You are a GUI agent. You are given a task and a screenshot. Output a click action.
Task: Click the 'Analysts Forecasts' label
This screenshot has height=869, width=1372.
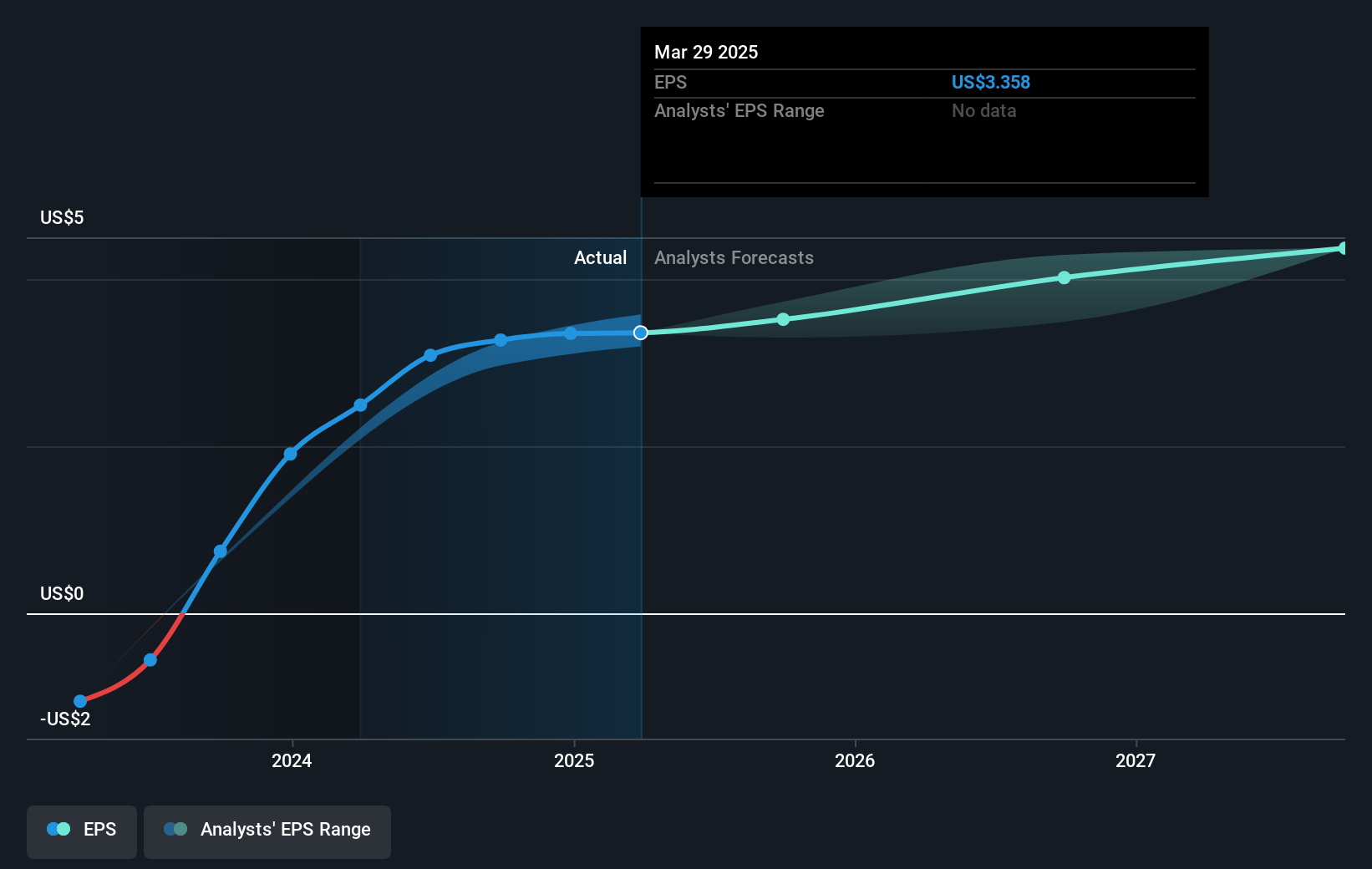pyautogui.click(x=734, y=257)
